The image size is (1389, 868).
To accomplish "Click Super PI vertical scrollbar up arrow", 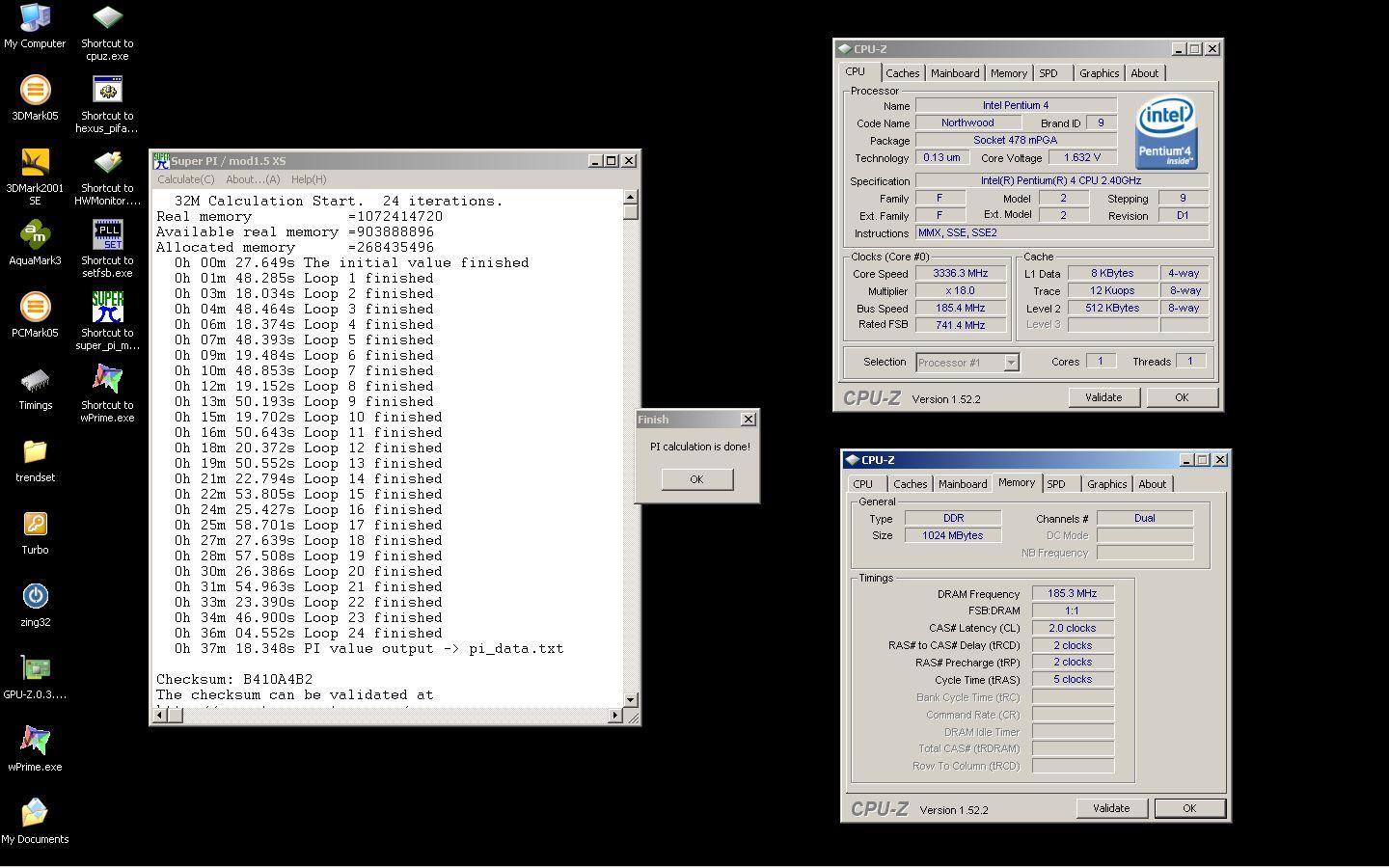I will pos(631,197).
